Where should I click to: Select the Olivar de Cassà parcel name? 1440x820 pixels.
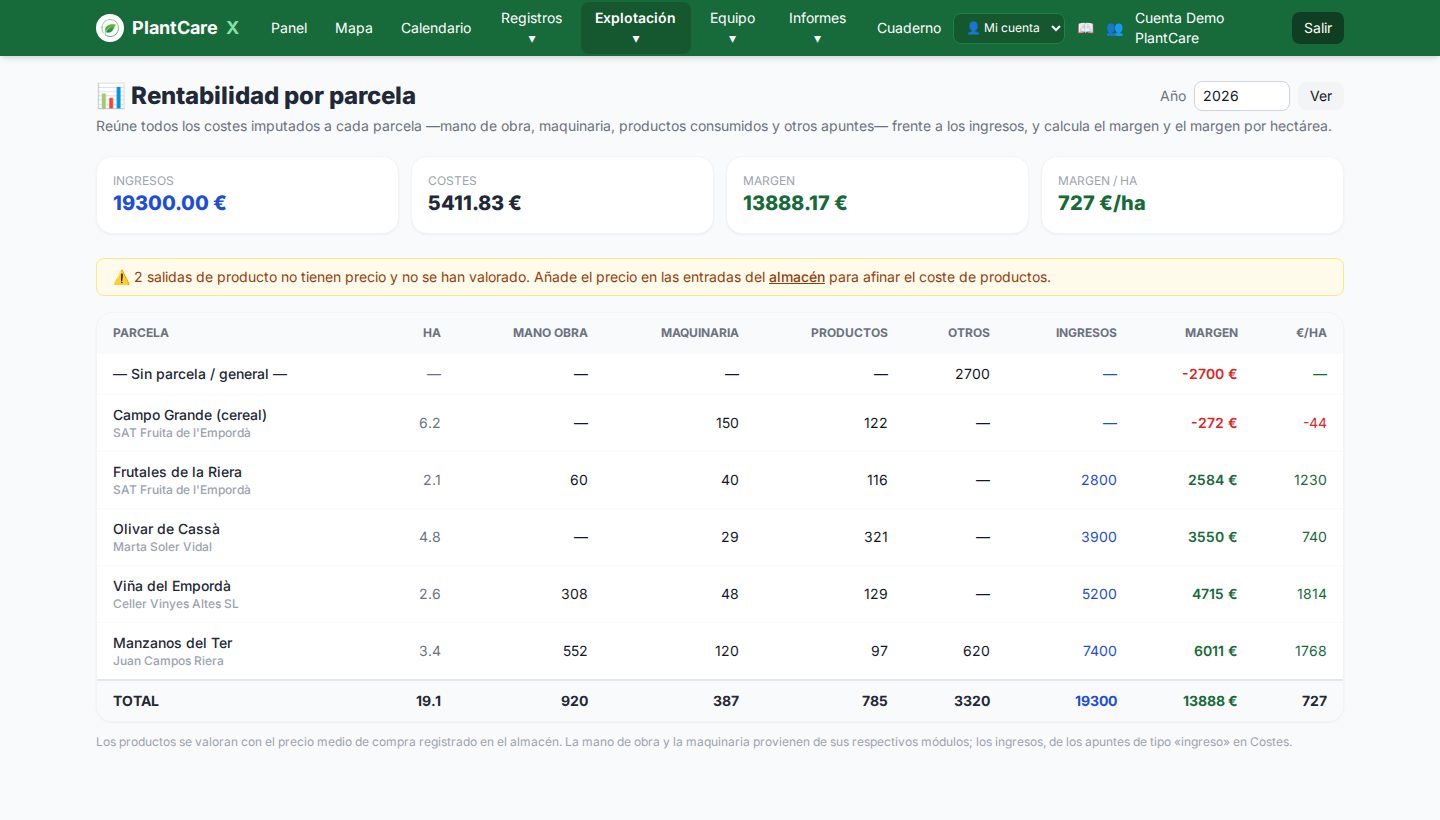(166, 529)
